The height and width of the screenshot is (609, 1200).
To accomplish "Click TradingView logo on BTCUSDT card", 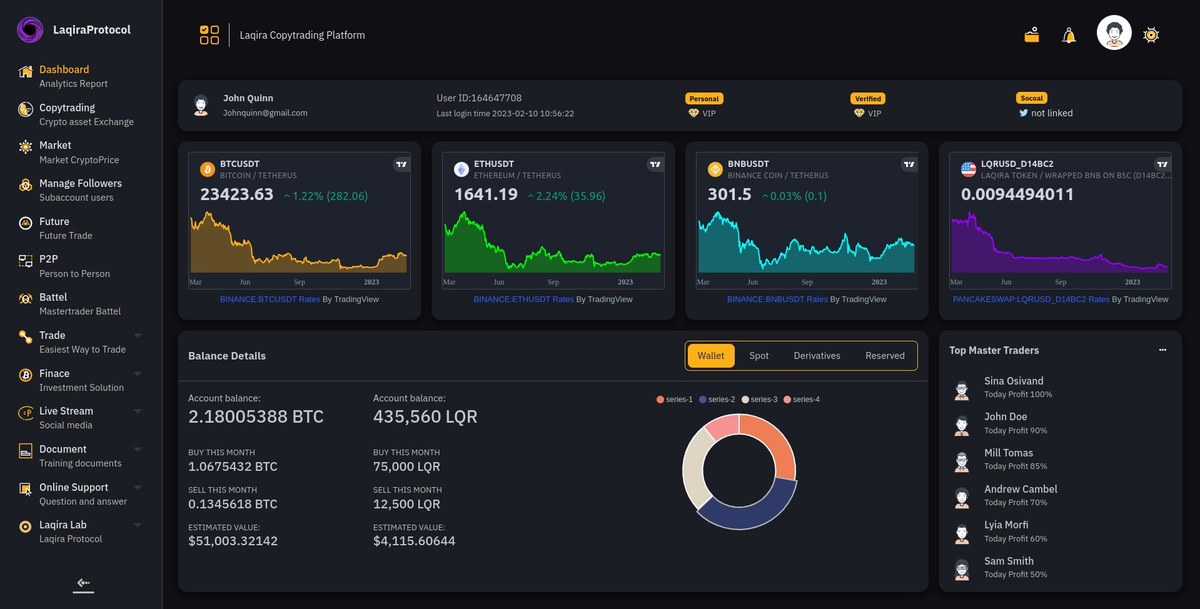I will [x=402, y=164].
